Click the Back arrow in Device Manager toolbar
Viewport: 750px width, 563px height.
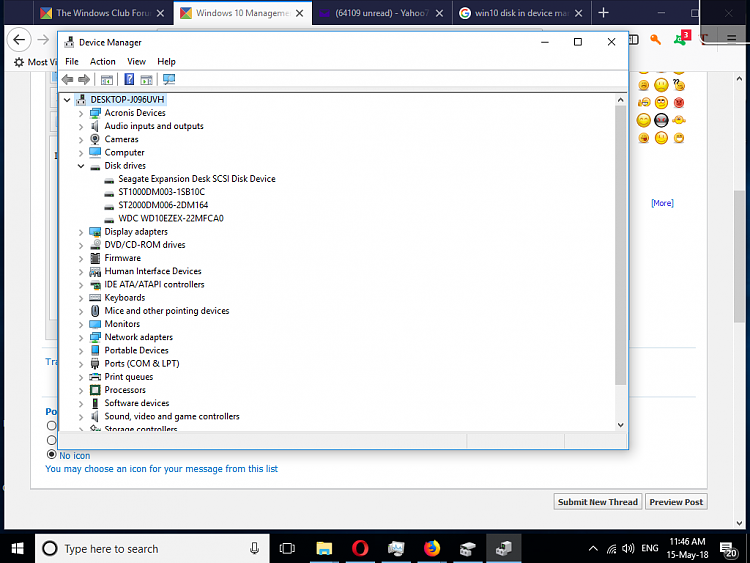67,79
